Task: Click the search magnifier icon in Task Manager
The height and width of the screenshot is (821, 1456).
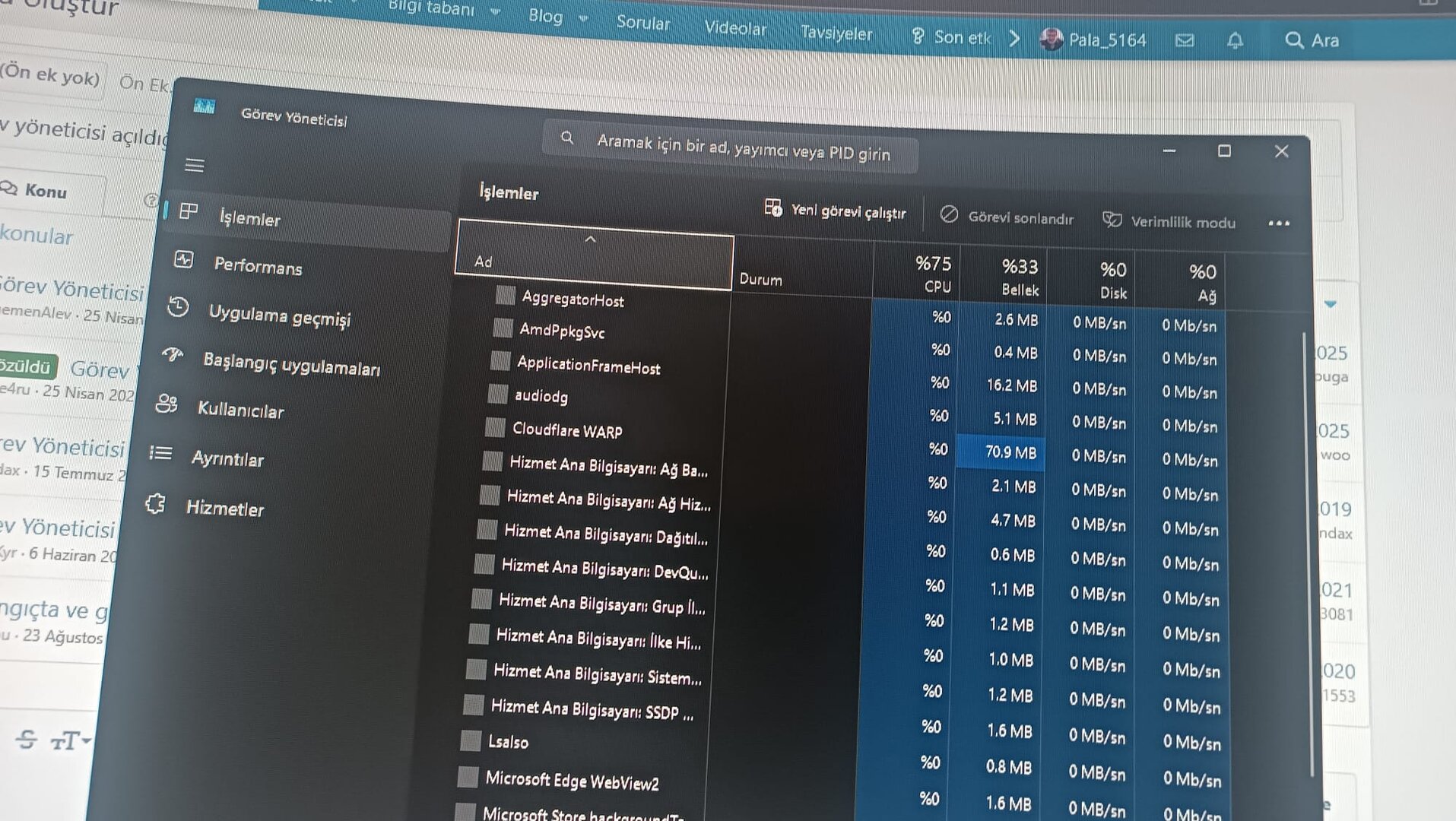Action: (x=567, y=138)
